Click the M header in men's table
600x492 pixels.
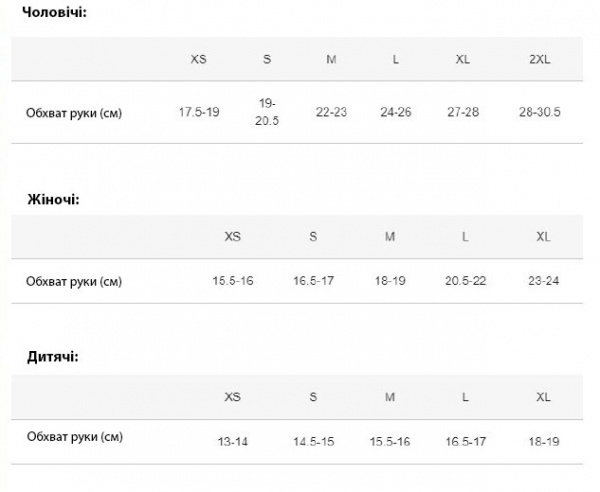tap(331, 59)
